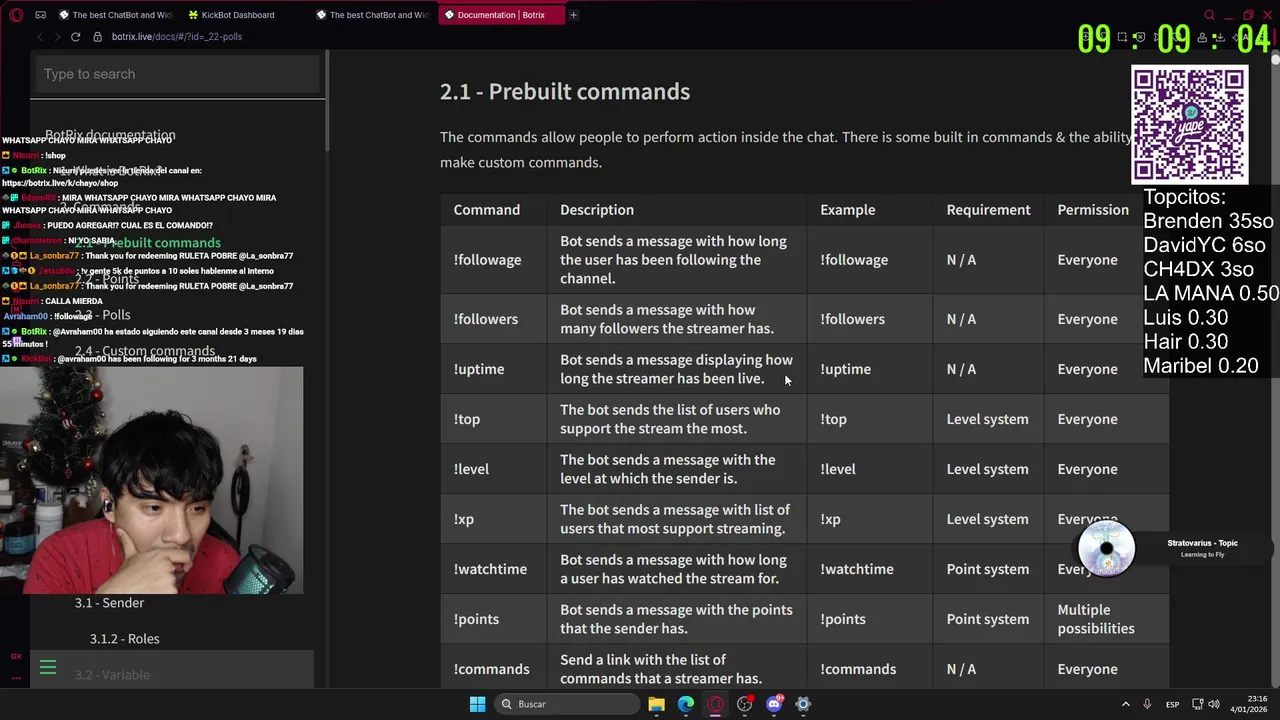This screenshot has width=1280, height=720.
Task: Click !followage in the Command column
Action: (487, 260)
